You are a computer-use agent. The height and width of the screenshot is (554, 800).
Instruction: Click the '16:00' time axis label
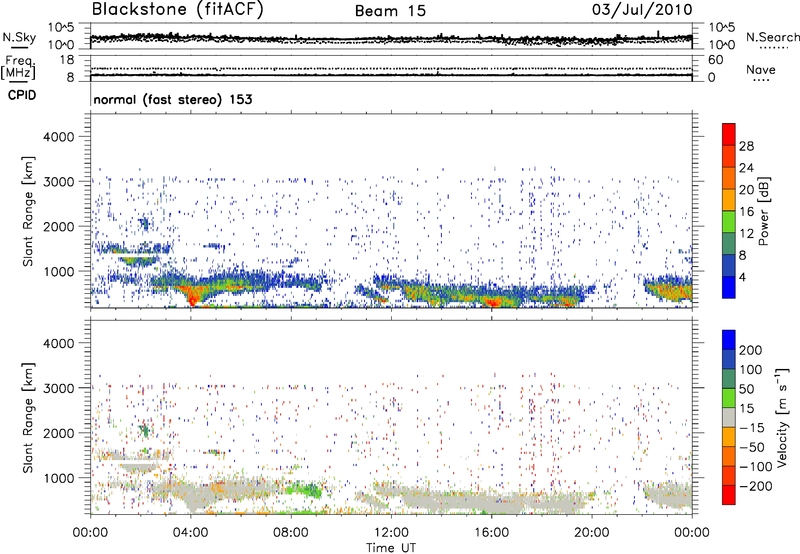click(x=491, y=532)
